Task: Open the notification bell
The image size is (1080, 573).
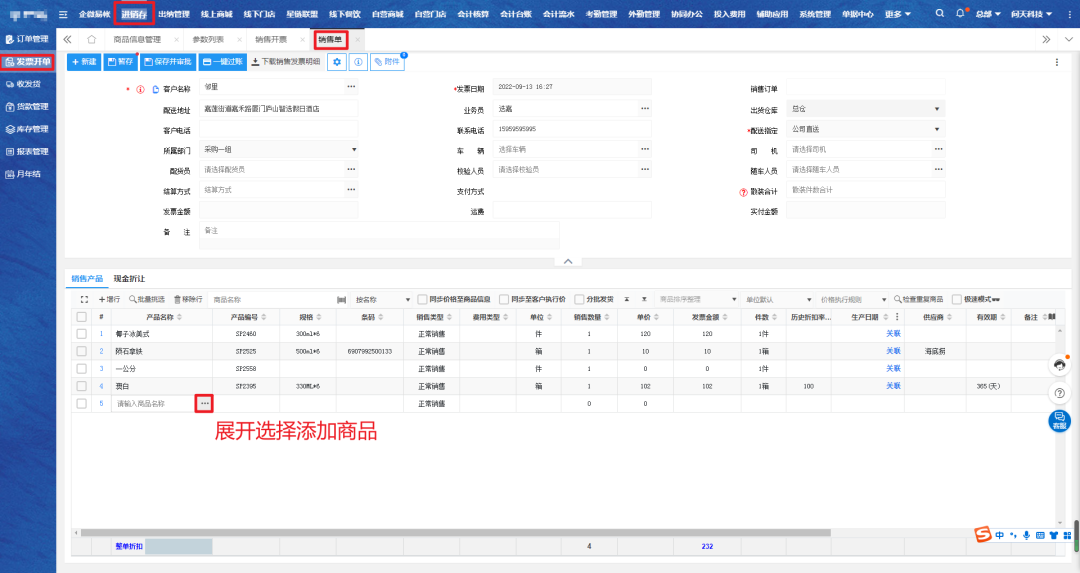Action: coord(961,14)
